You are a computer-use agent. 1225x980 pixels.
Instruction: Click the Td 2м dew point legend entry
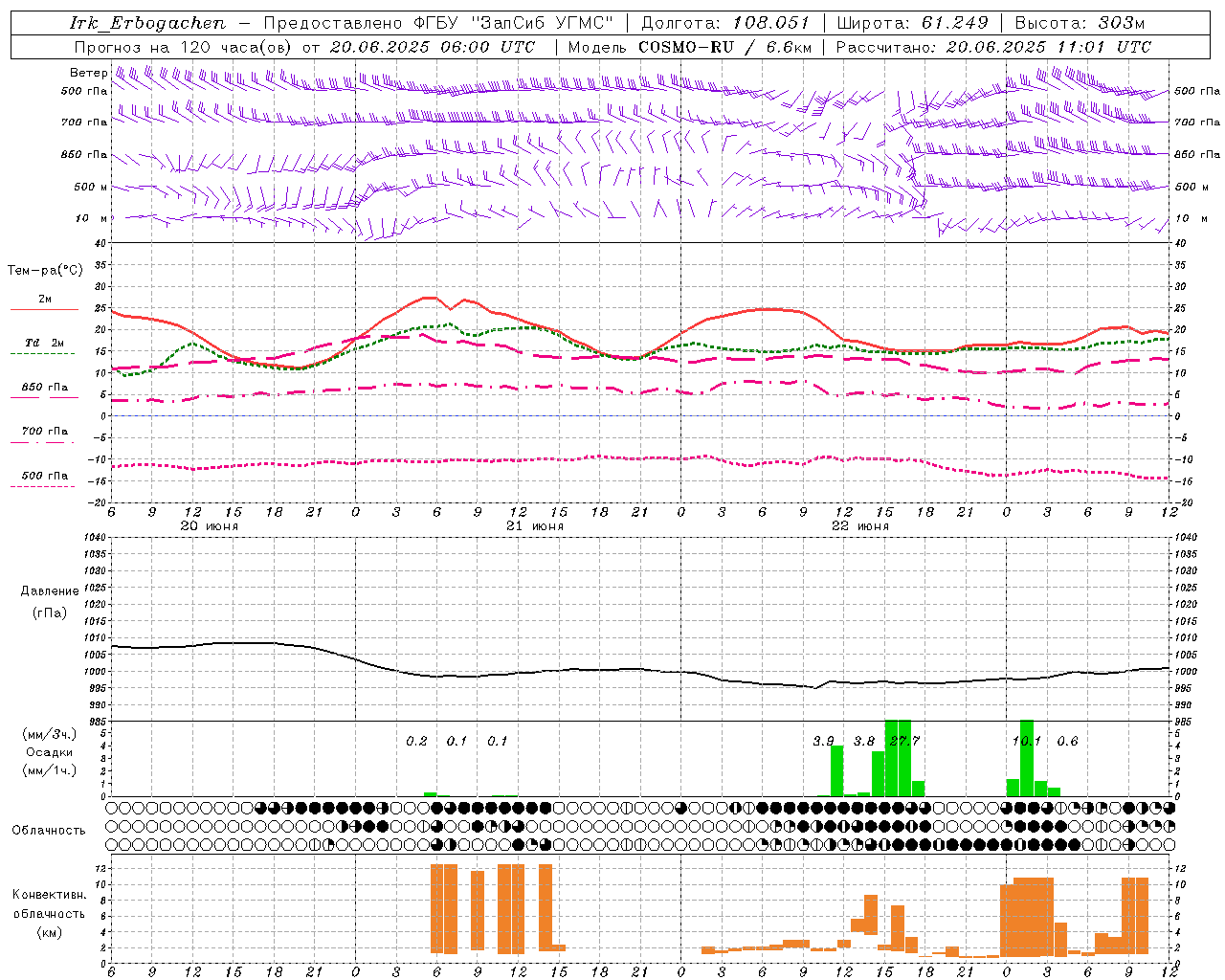(x=44, y=343)
